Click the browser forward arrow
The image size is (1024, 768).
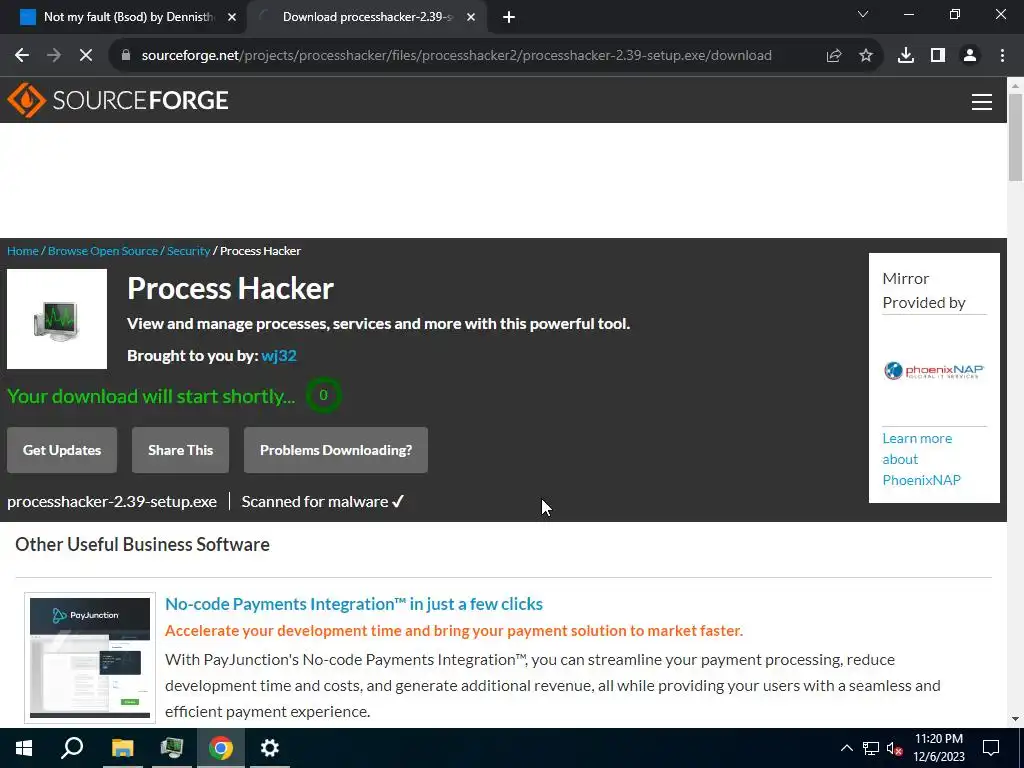click(x=54, y=56)
